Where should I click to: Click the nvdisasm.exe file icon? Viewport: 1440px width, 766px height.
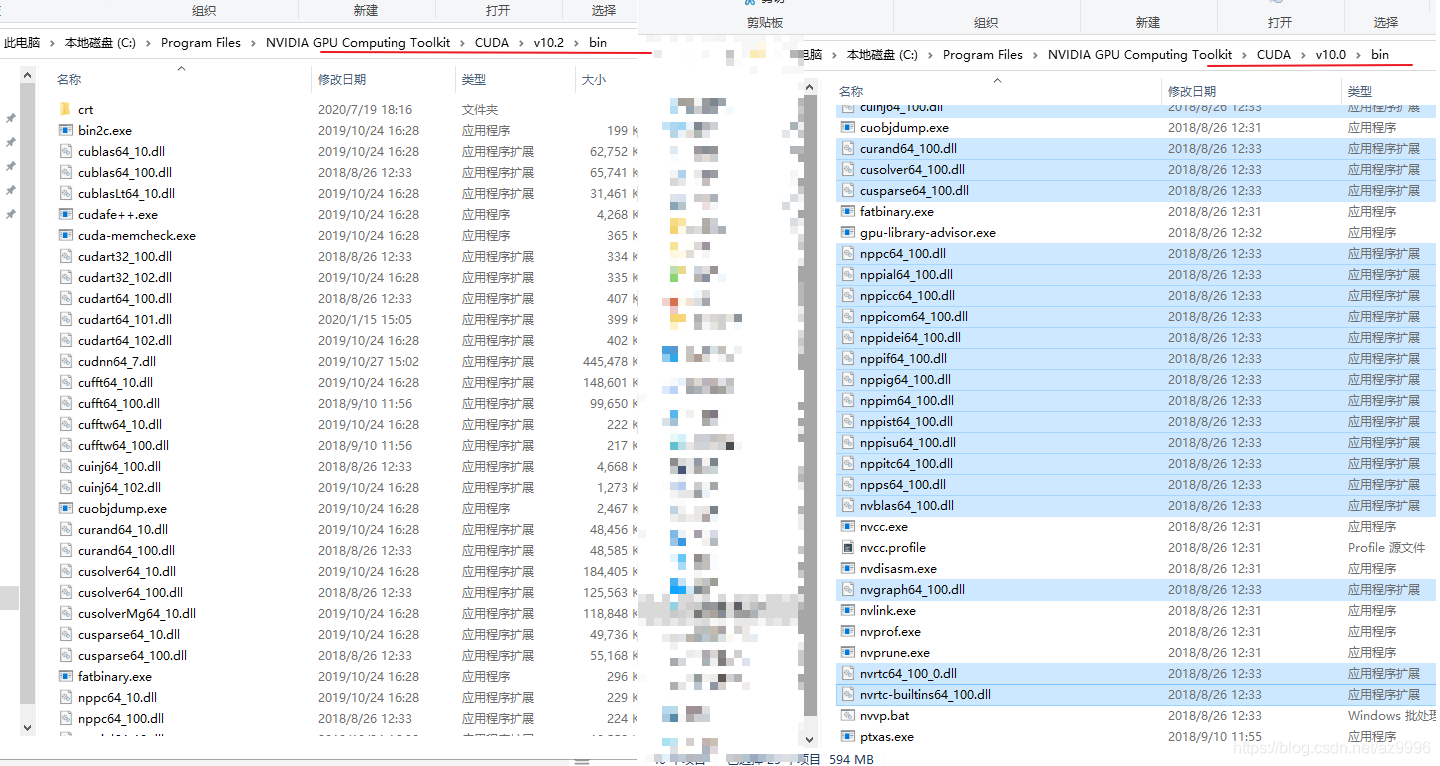pyautogui.click(x=847, y=568)
